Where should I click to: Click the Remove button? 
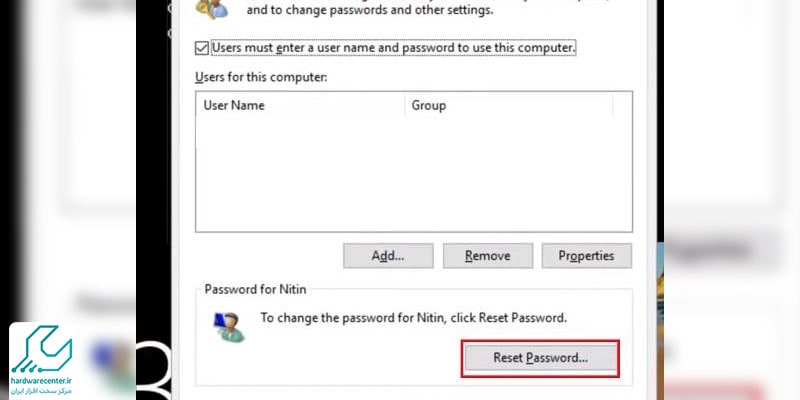[x=488, y=256]
